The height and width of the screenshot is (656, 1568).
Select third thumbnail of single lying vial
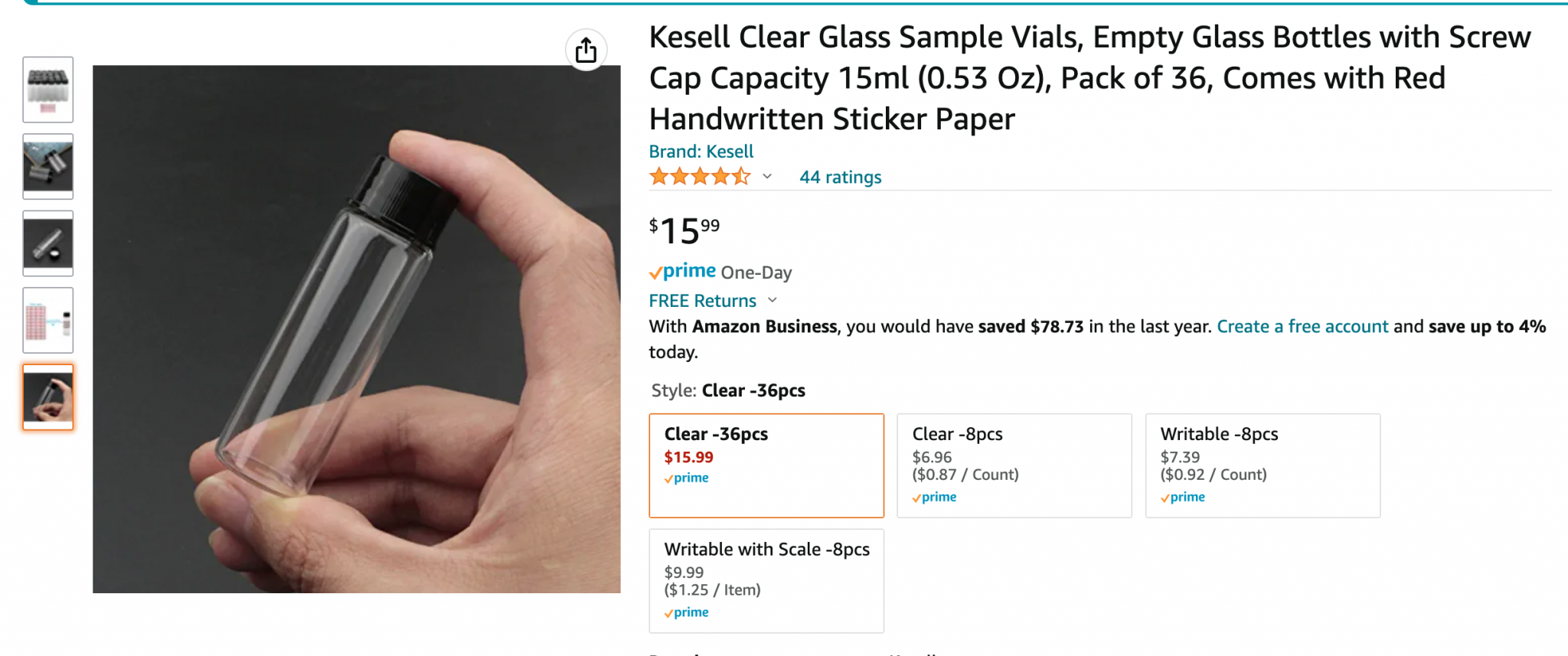point(48,243)
